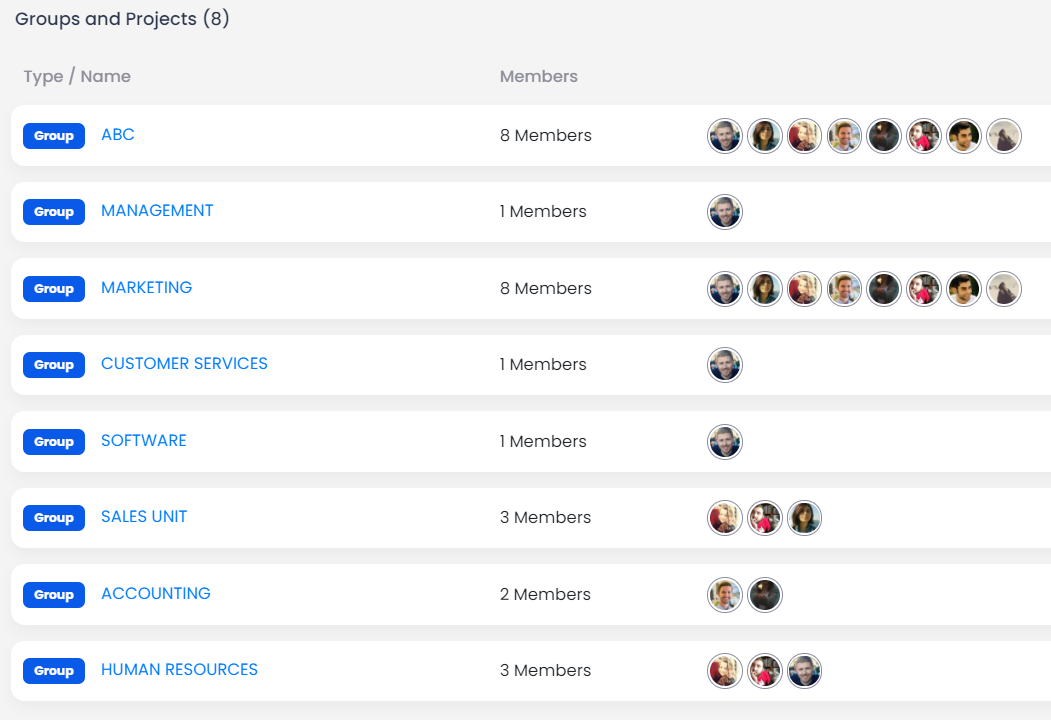Open the MANAGEMENT group link
This screenshot has height=720, width=1051.
pos(157,211)
